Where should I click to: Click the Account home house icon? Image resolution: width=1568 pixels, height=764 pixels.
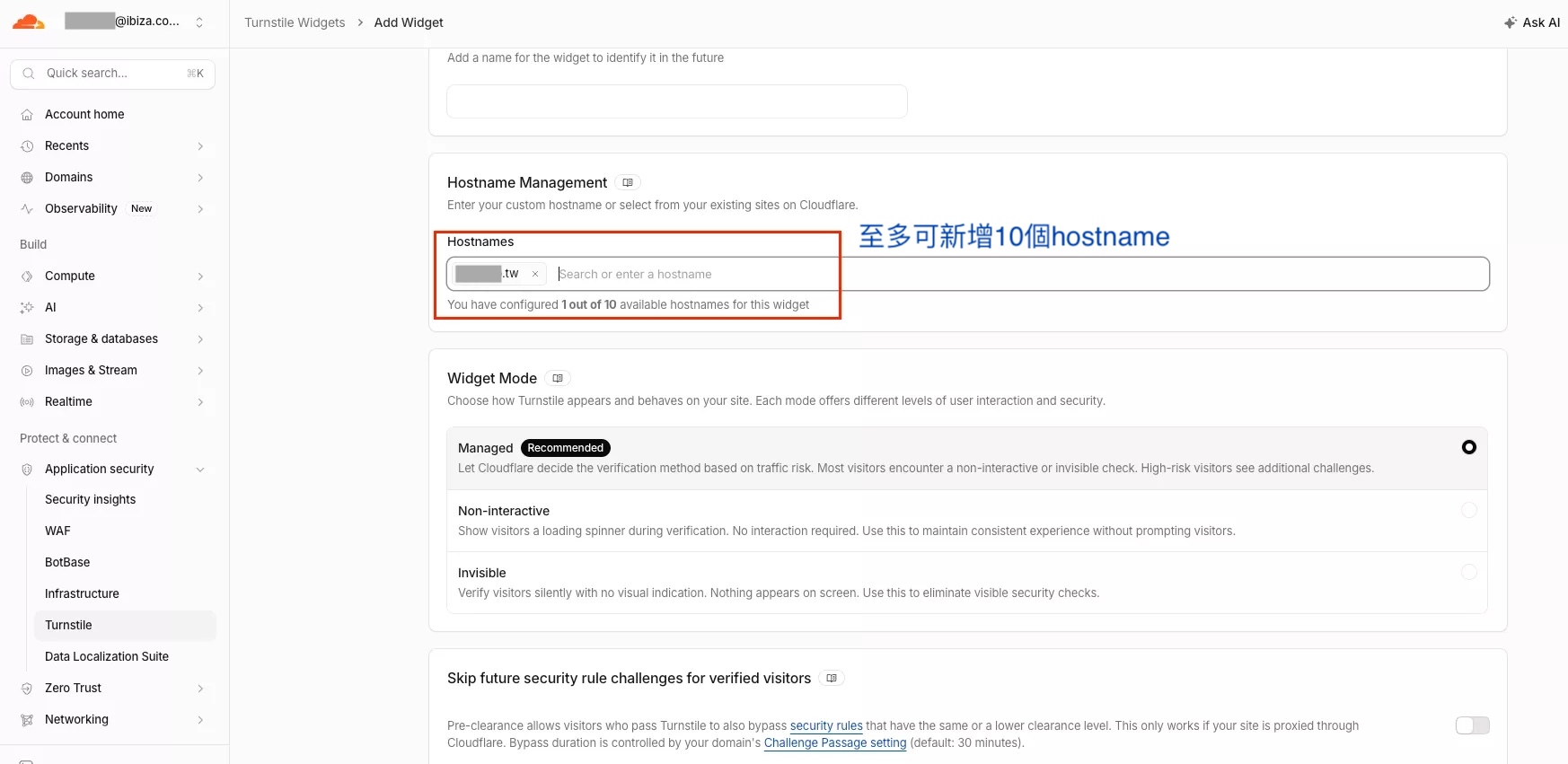27,115
